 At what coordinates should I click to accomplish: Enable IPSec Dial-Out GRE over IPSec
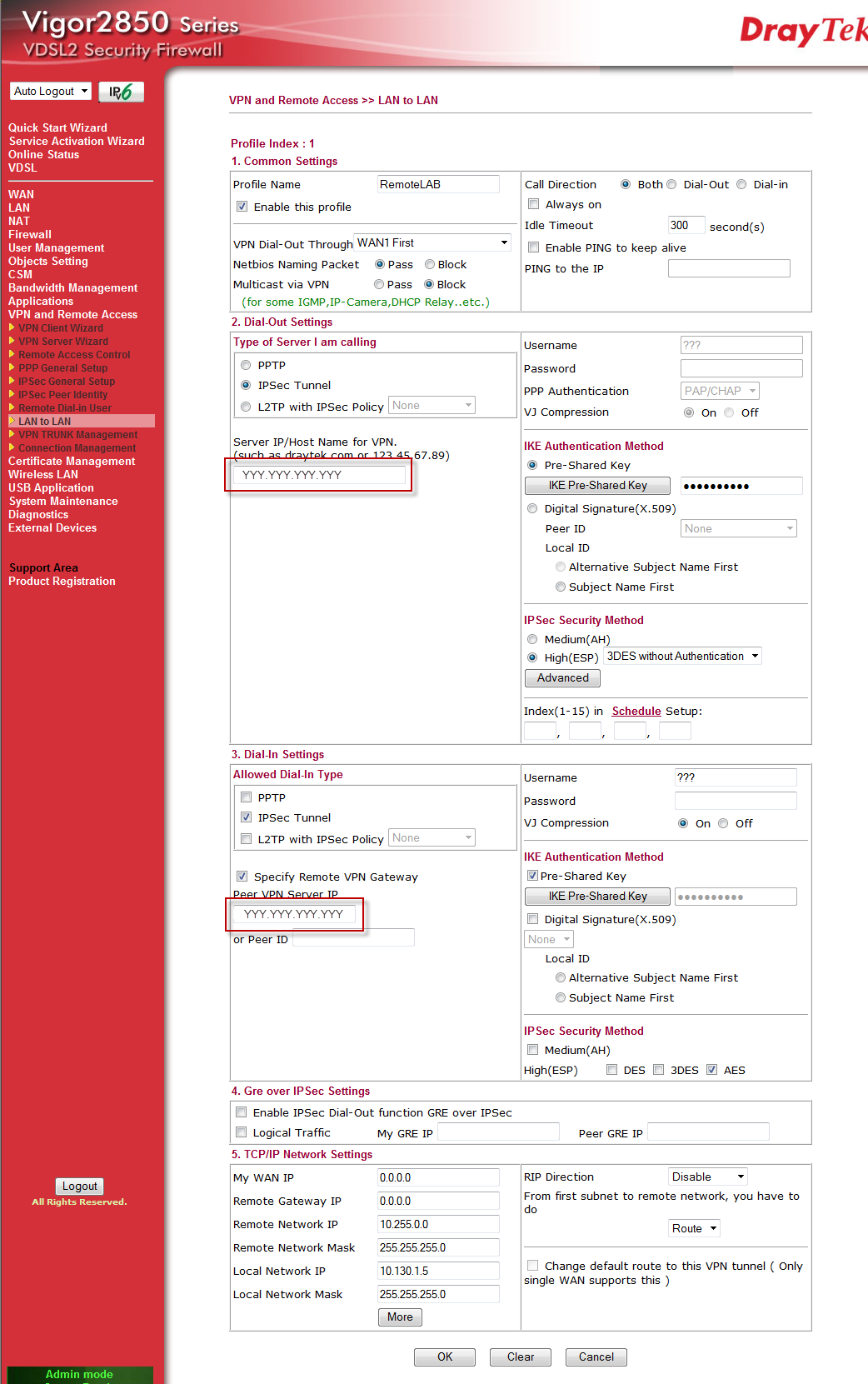point(242,1112)
